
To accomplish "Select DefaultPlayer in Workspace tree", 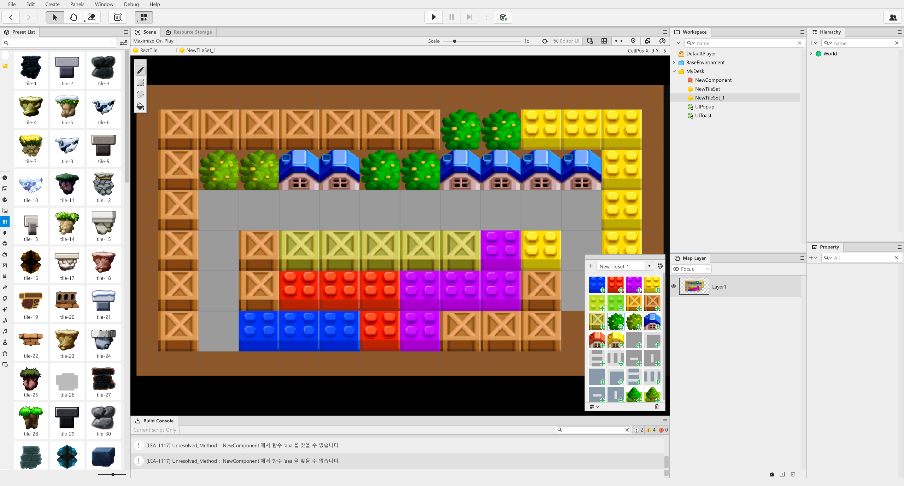I will [700, 54].
